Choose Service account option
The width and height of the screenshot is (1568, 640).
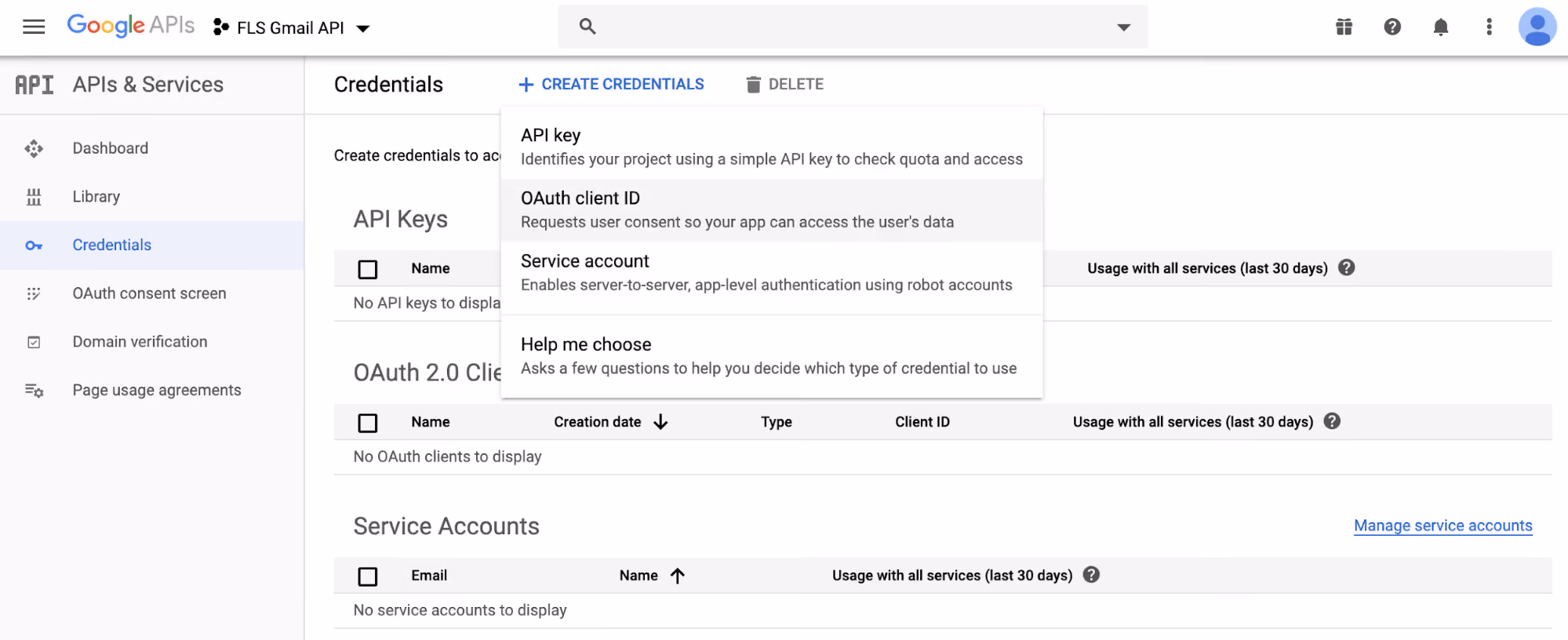click(x=772, y=273)
